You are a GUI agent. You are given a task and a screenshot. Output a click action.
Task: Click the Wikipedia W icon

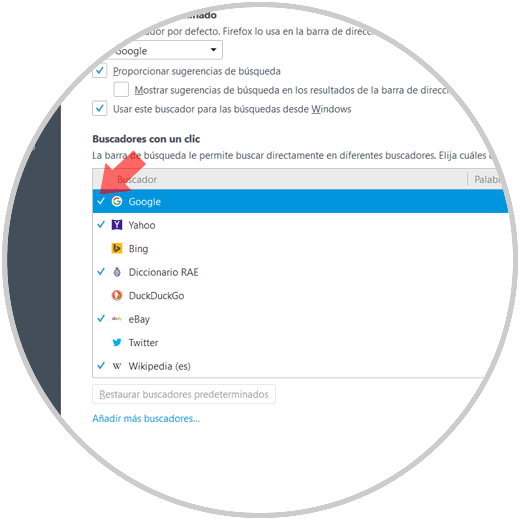tap(117, 366)
